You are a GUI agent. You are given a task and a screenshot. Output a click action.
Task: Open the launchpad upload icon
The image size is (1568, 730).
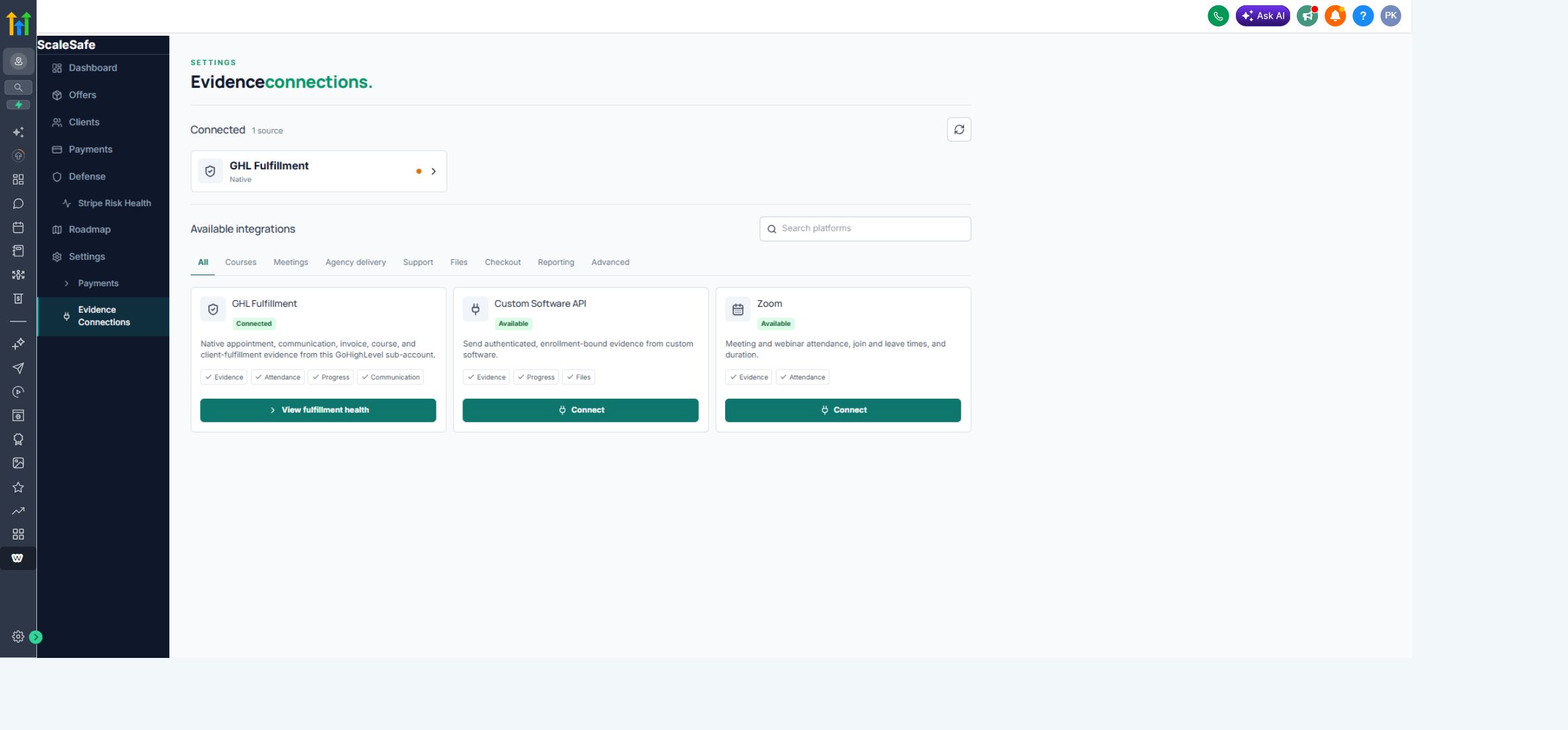point(19,155)
